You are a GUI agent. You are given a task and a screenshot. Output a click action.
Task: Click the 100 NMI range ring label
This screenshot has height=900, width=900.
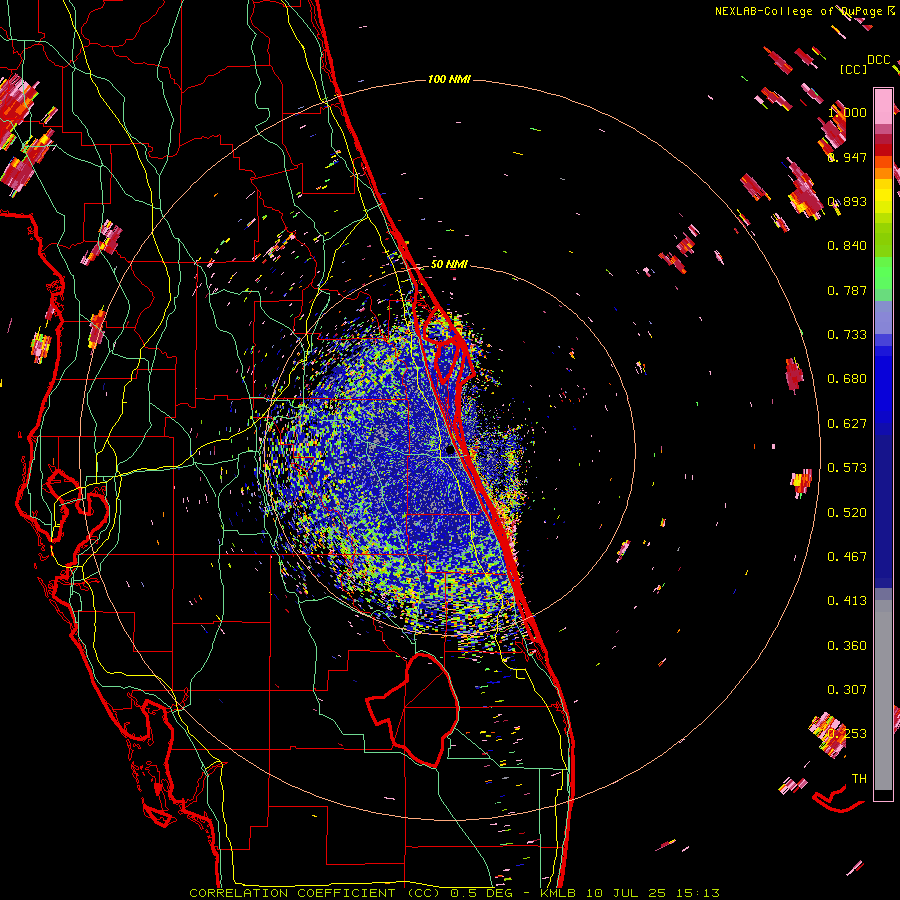point(449,79)
